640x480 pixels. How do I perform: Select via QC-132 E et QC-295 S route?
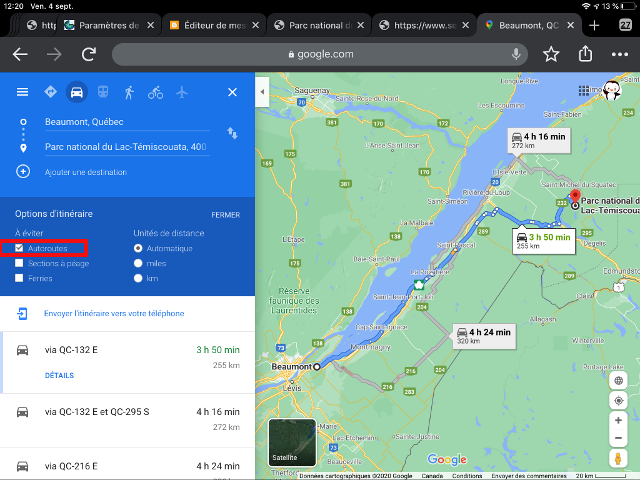click(x=127, y=420)
